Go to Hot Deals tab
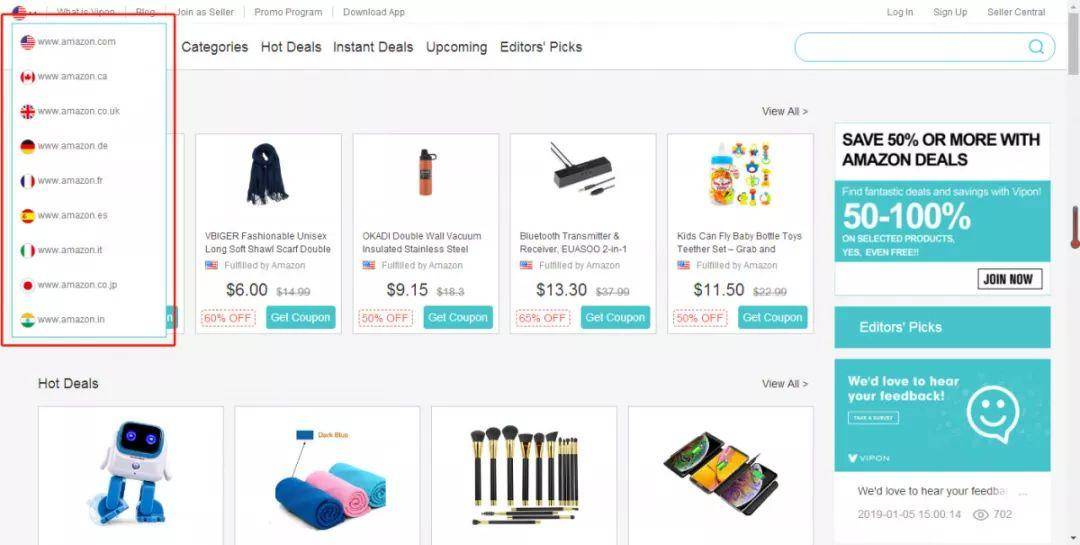The height and width of the screenshot is (545, 1080). 291,47
